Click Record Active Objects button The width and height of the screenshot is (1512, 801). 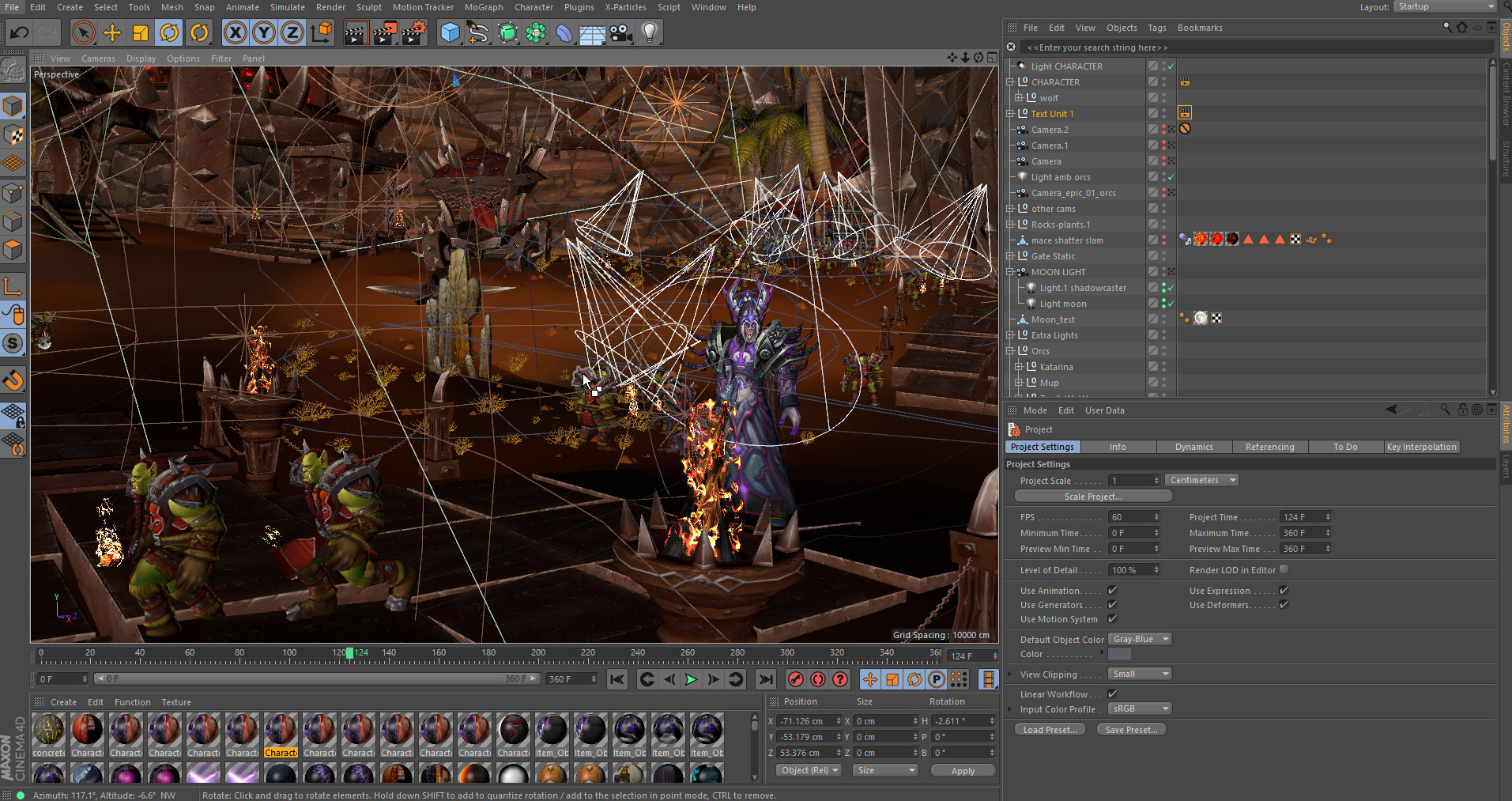click(796, 679)
